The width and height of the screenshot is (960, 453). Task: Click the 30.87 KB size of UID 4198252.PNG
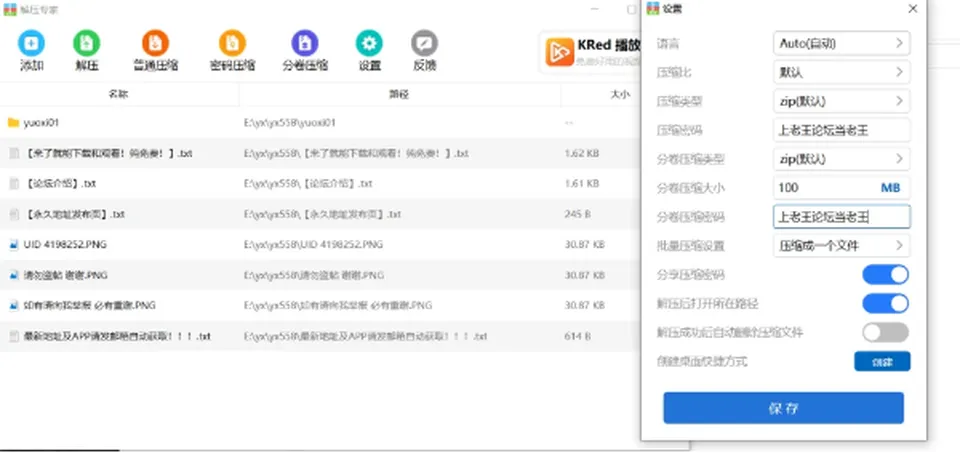(585, 245)
